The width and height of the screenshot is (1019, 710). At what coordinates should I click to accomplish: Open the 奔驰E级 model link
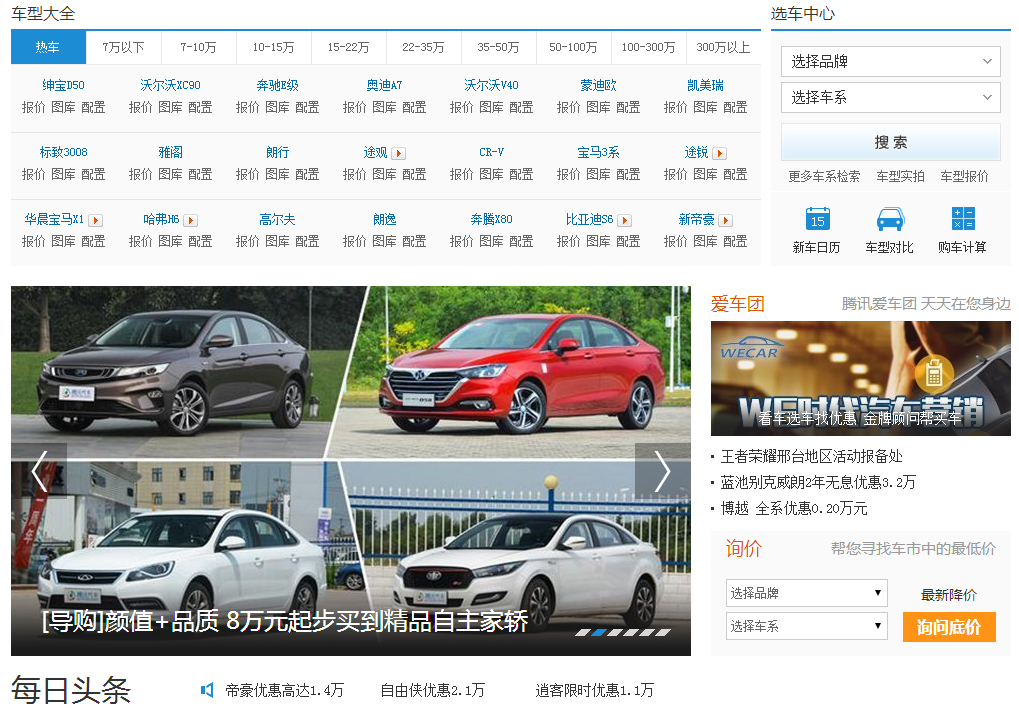[277, 85]
